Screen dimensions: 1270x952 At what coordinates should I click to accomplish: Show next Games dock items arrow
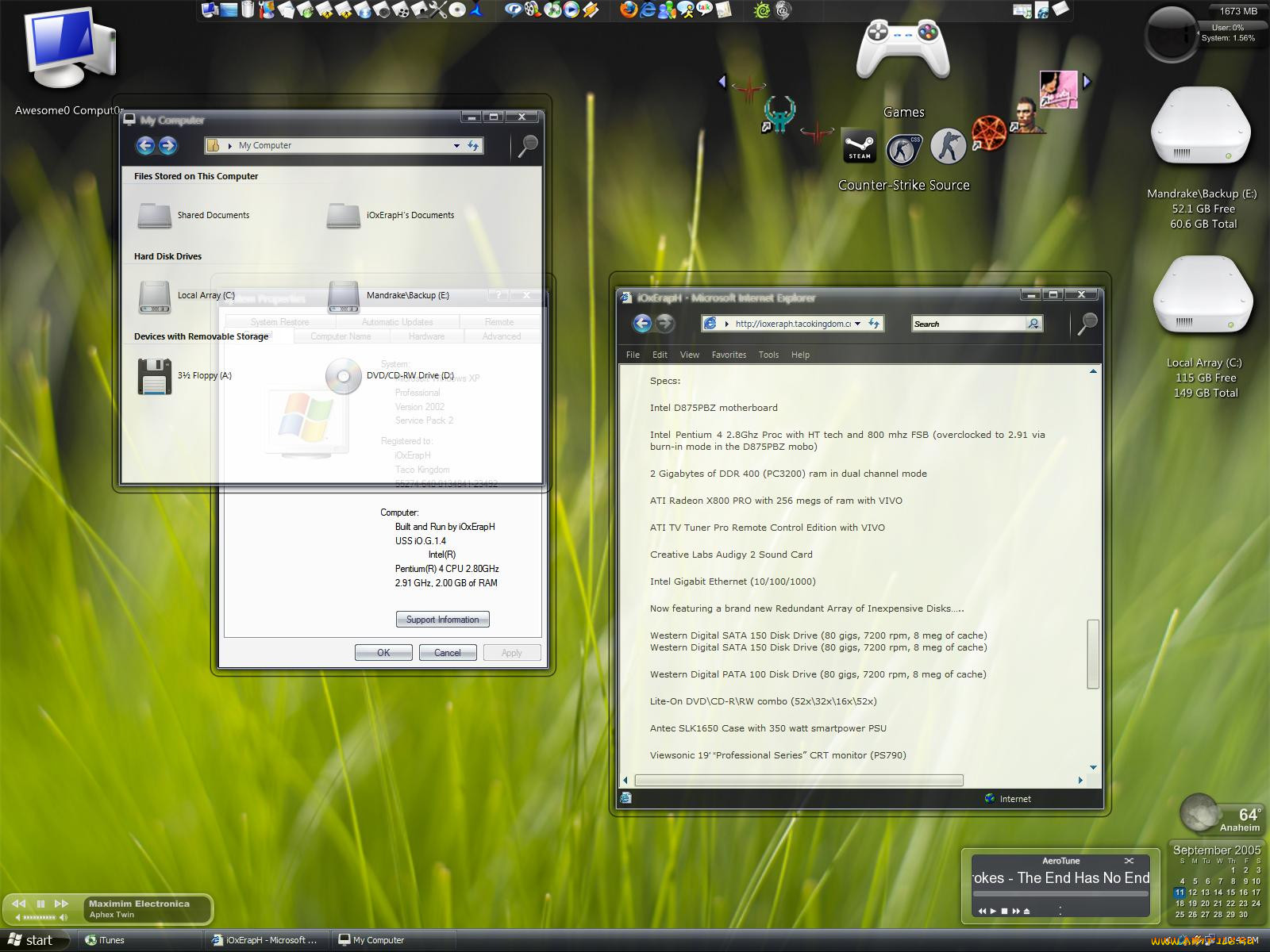click(1087, 81)
